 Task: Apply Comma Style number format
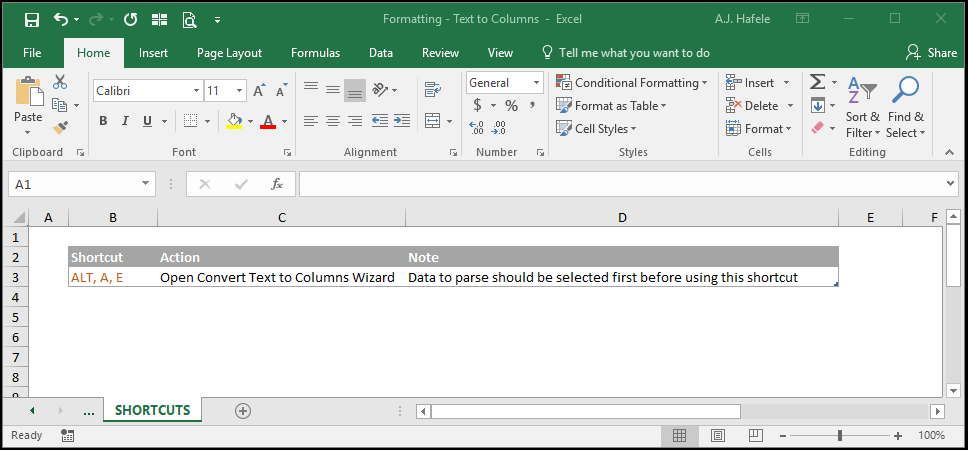pos(533,106)
